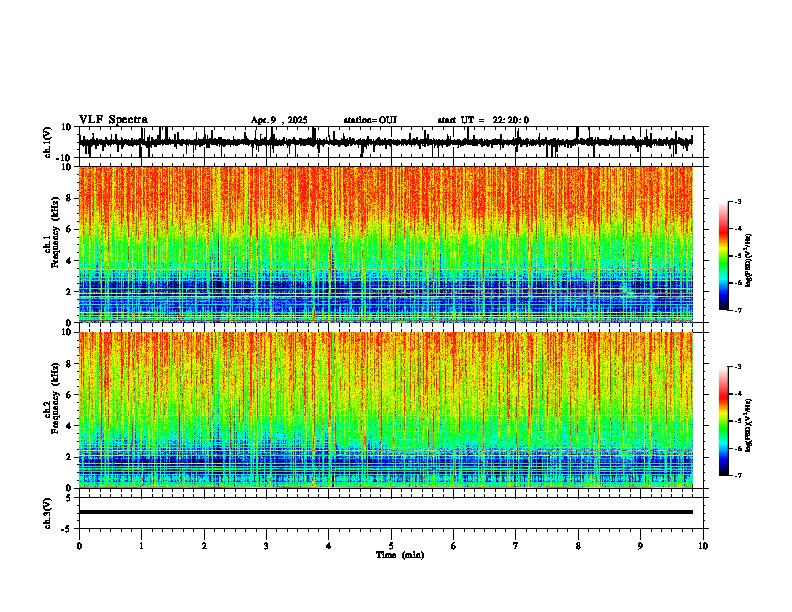The width and height of the screenshot is (792, 612).
Task: Click the "-7" tick on ch.2 colorbar
Action: pyautogui.click(x=738, y=475)
